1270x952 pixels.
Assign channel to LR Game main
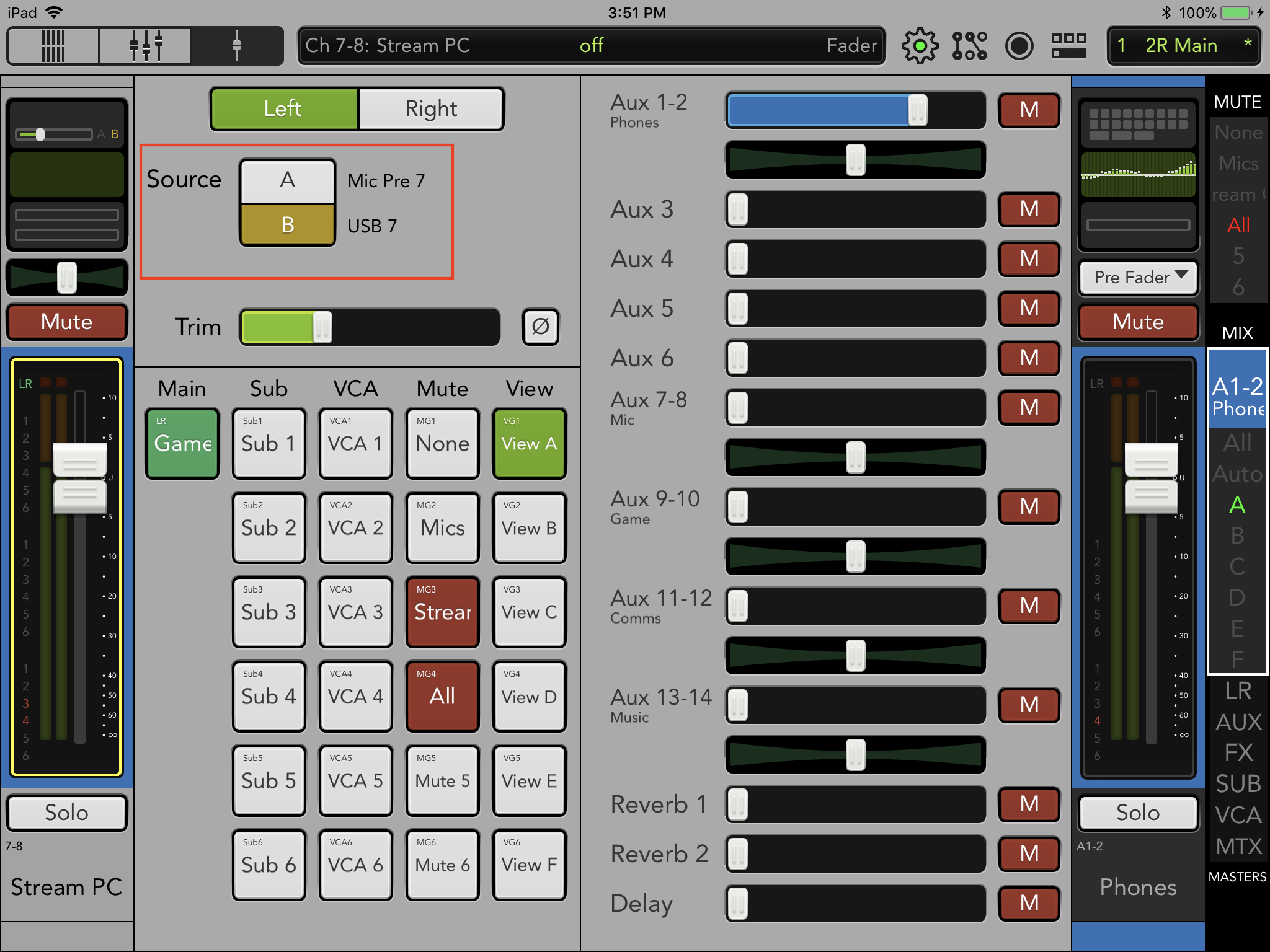(182, 443)
